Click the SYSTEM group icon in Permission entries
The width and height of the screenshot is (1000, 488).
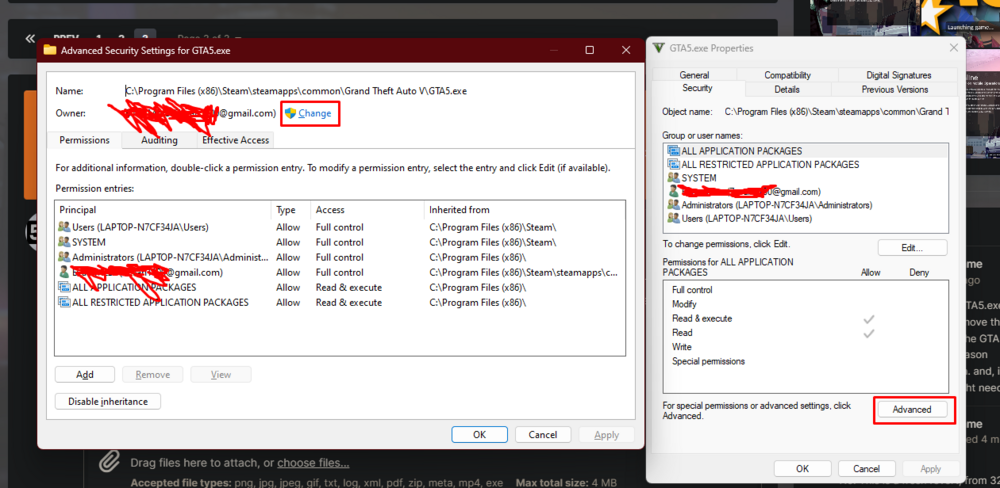pyautogui.click(x=64, y=242)
